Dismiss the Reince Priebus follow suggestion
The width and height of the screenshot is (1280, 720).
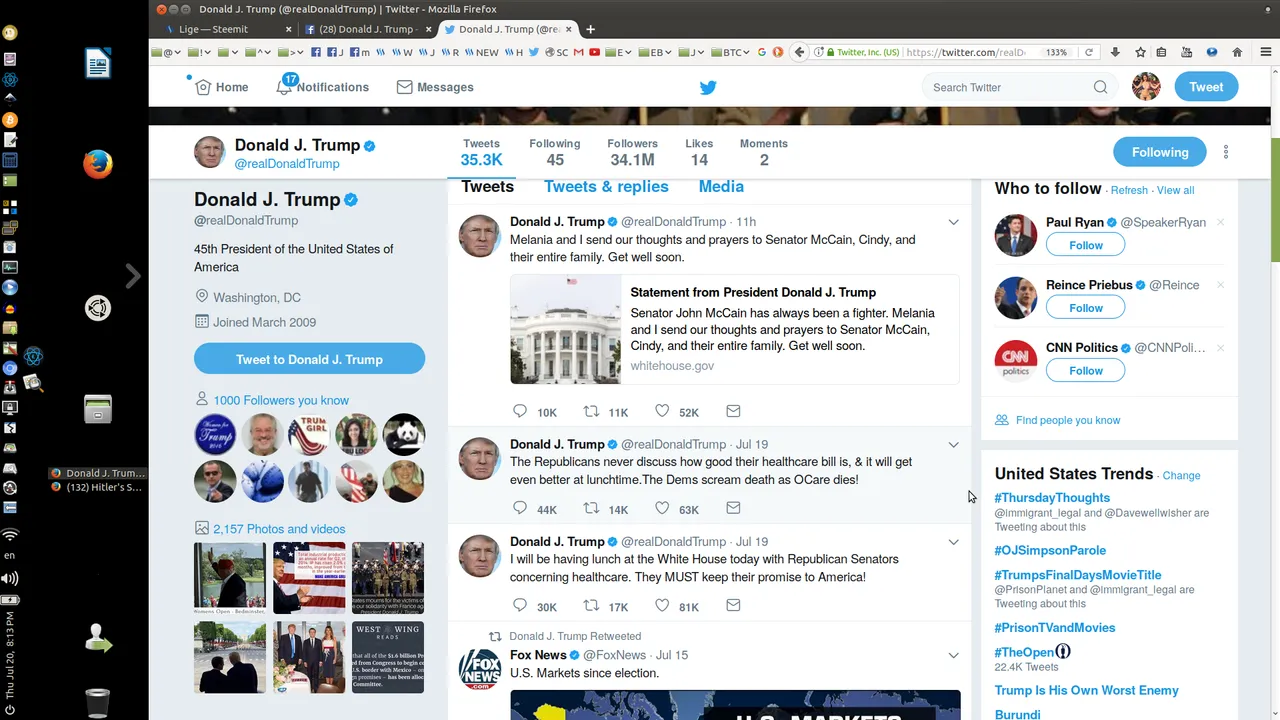tap(1220, 285)
